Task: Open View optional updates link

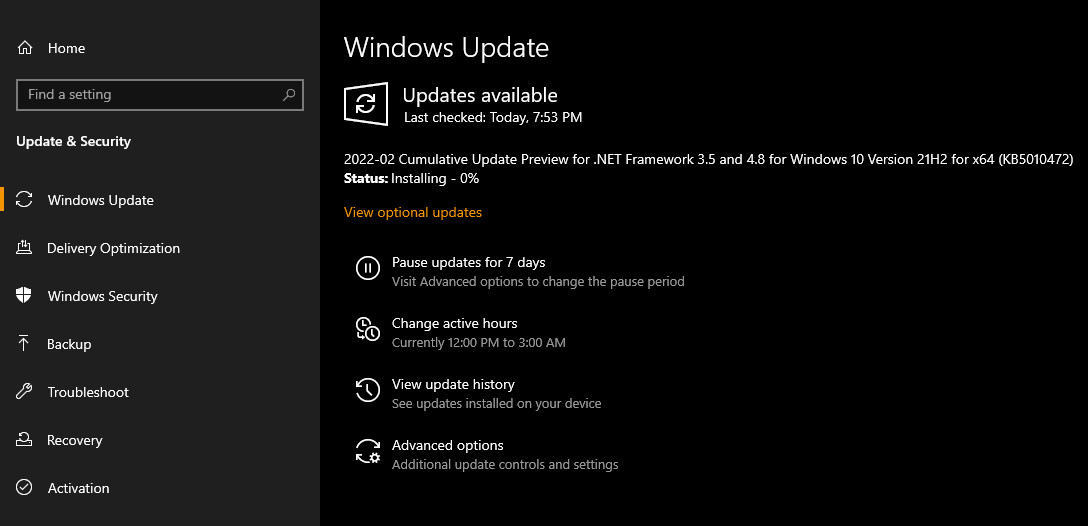Action: click(413, 212)
